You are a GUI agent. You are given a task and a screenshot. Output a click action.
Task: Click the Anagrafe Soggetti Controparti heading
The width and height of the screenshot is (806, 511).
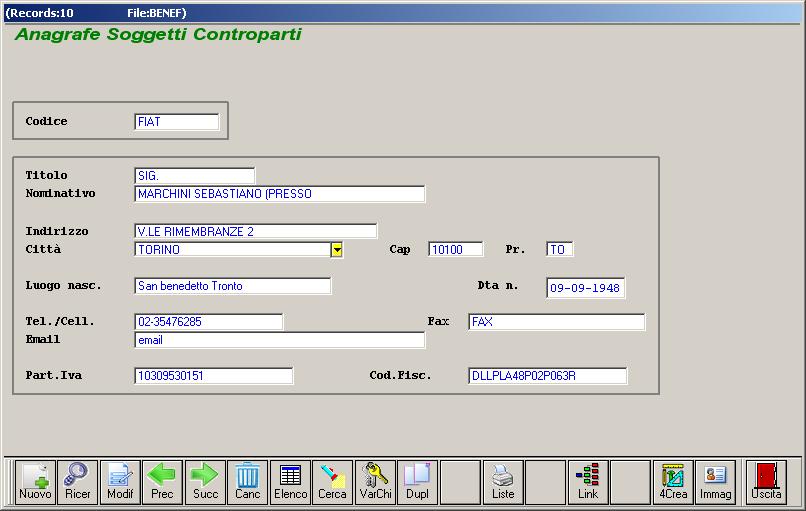coord(158,34)
